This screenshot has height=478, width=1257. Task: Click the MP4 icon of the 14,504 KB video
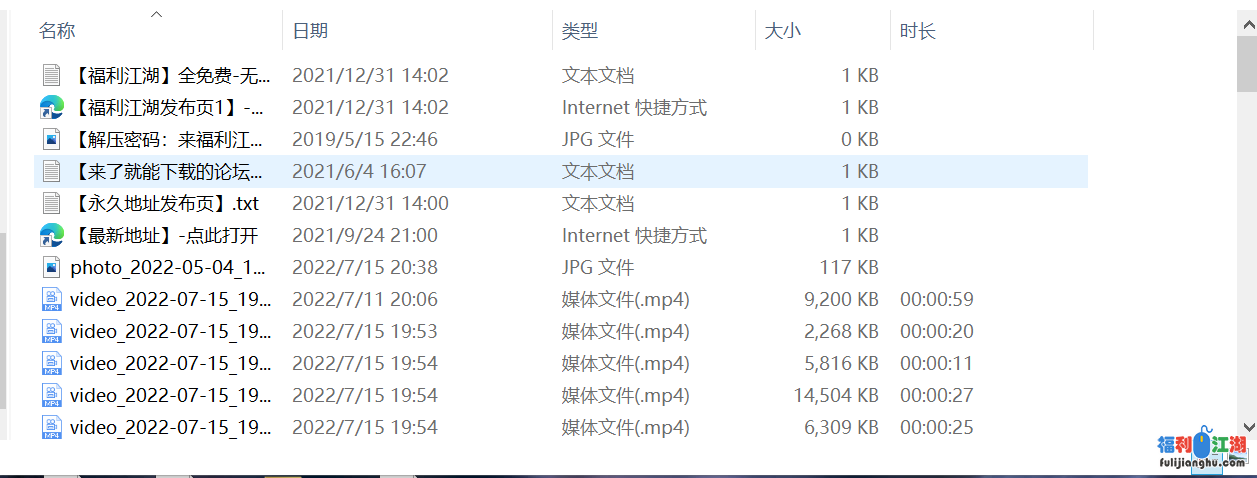coord(51,395)
